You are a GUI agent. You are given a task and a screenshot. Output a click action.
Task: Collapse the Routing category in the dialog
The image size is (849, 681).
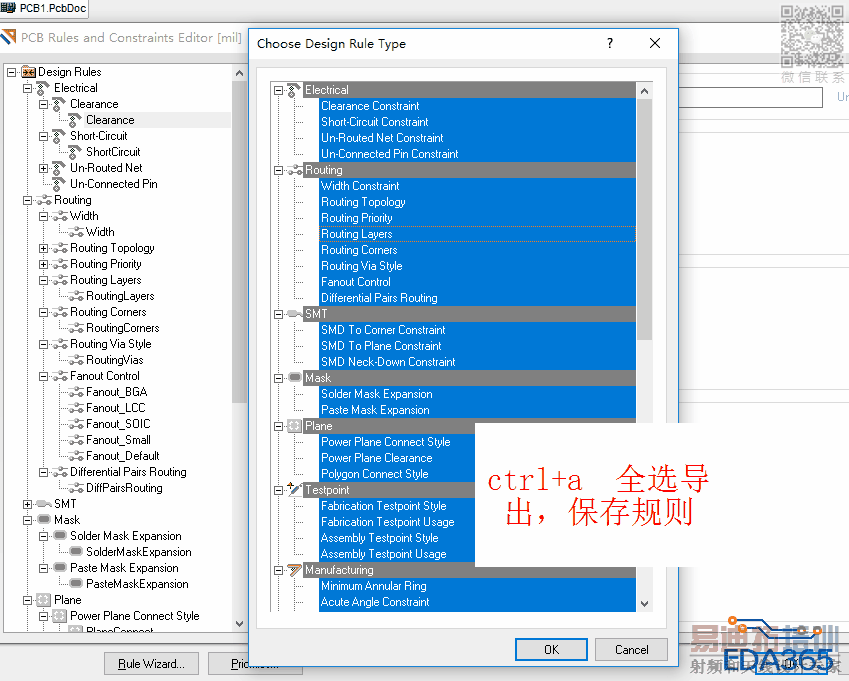[x=278, y=171]
